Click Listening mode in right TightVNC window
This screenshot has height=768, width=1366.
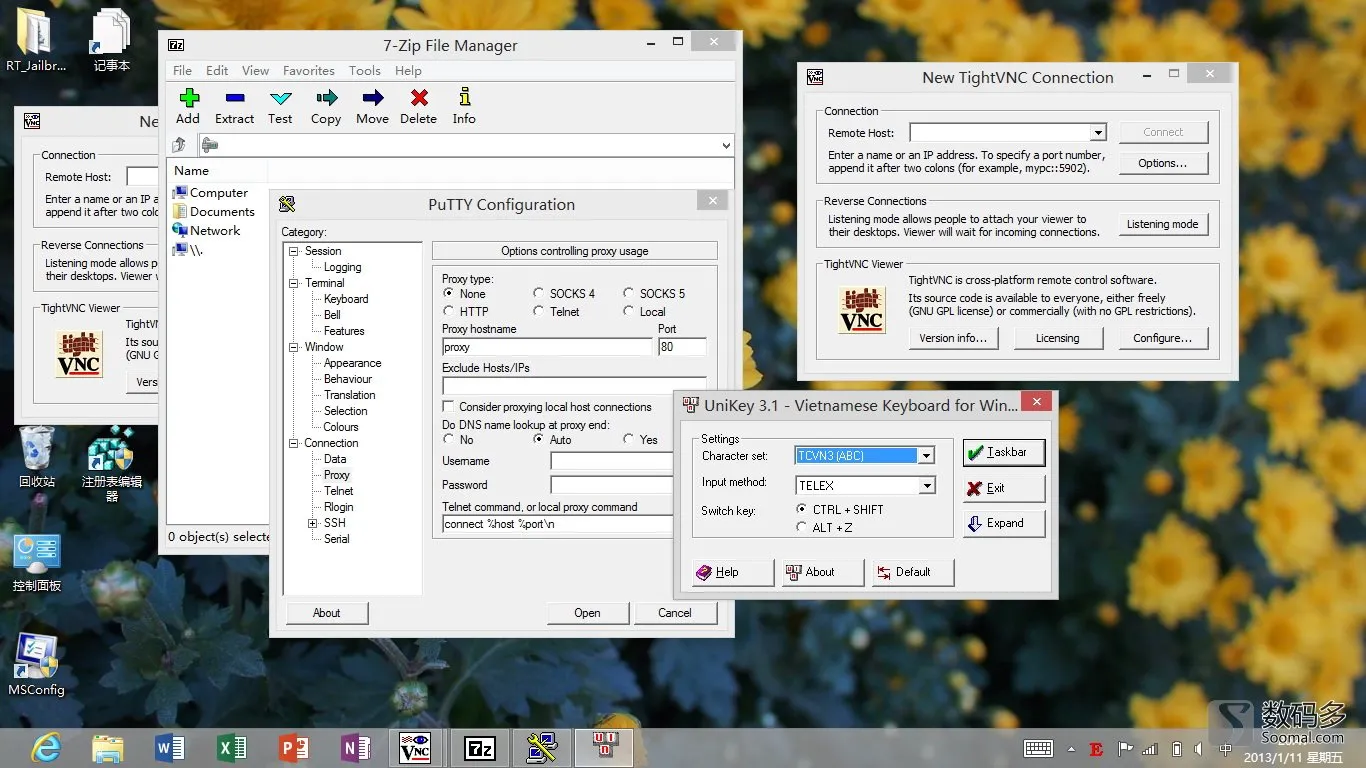click(1162, 224)
